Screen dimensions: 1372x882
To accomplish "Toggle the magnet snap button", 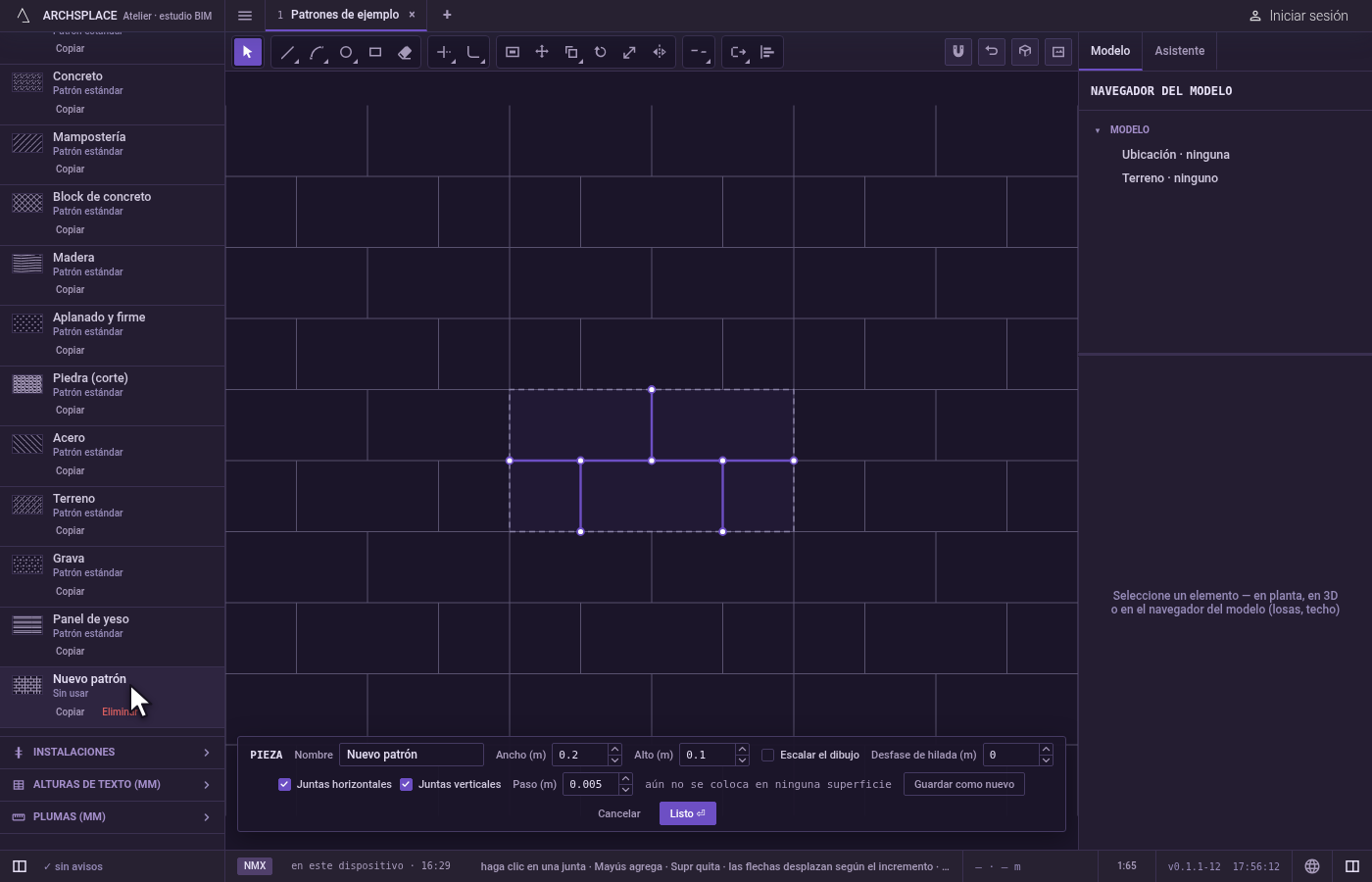I will [x=958, y=52].
